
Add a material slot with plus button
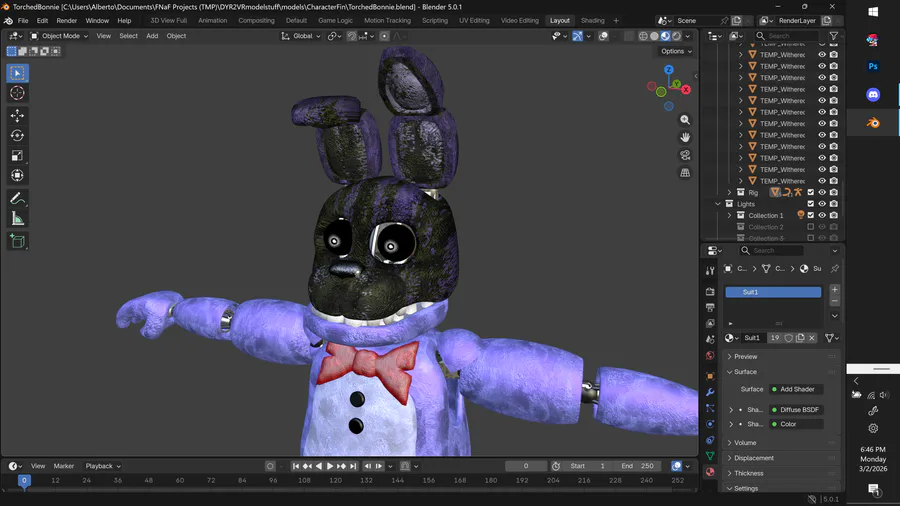point(835,290)
